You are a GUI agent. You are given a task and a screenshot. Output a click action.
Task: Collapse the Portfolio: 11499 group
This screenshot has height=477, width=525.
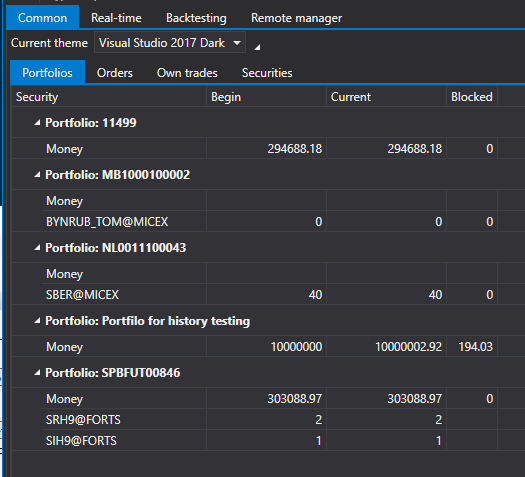tap(37, 123)
